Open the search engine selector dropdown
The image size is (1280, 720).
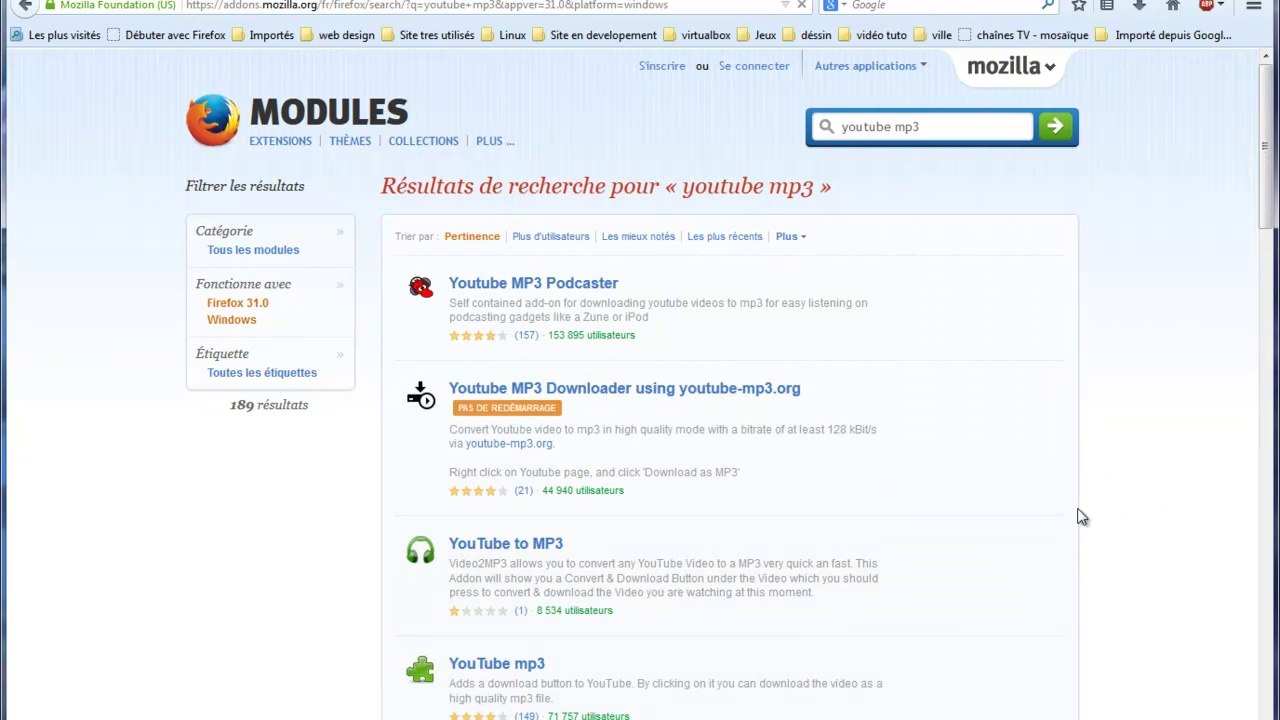833,5
